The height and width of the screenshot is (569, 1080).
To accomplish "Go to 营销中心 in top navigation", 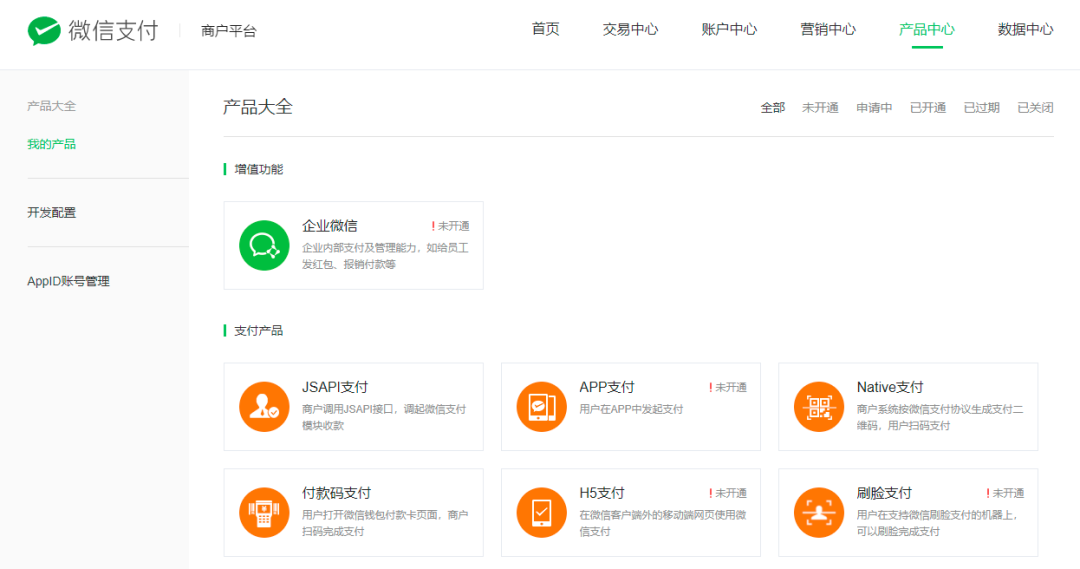I will point(828,30).
